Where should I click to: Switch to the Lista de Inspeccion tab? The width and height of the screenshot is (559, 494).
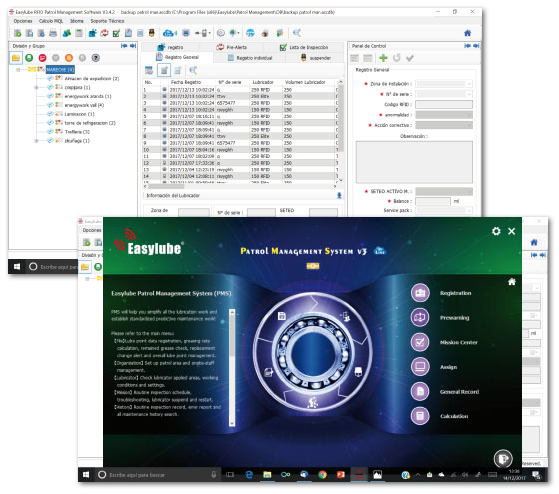(304, 47)
